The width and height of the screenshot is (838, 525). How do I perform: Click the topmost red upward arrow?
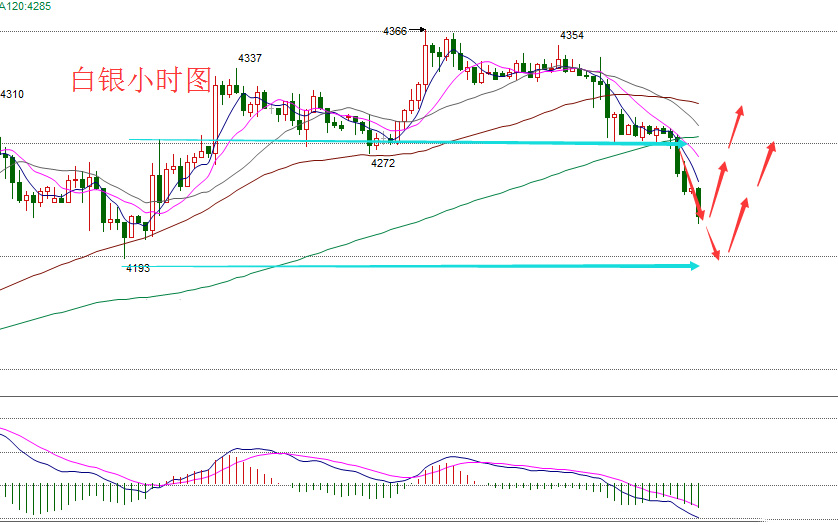point(737,124)
